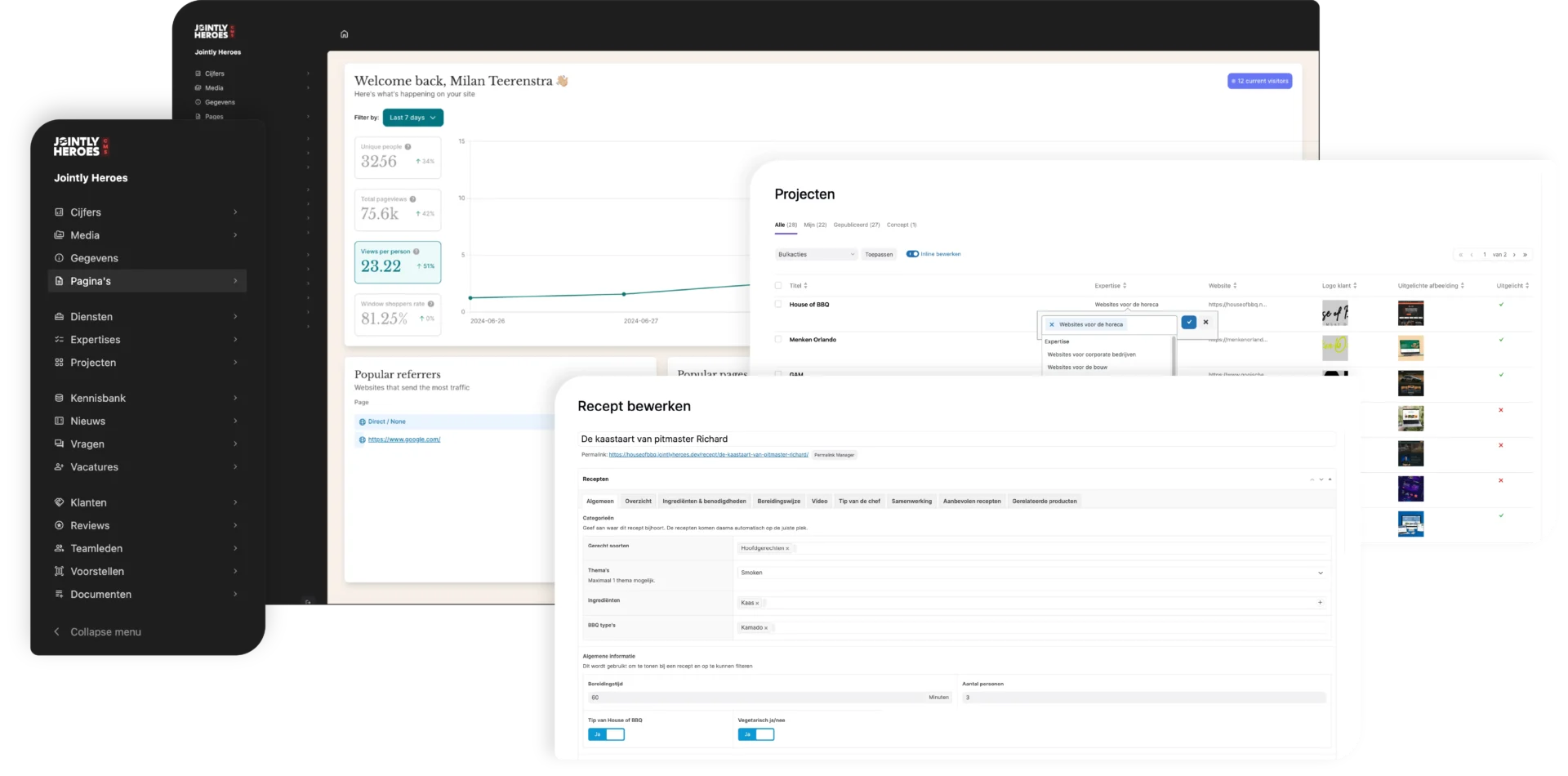Screen dimensions: 1568x776
Task: Click the Reviews star icon
Action: click(59, 526)
